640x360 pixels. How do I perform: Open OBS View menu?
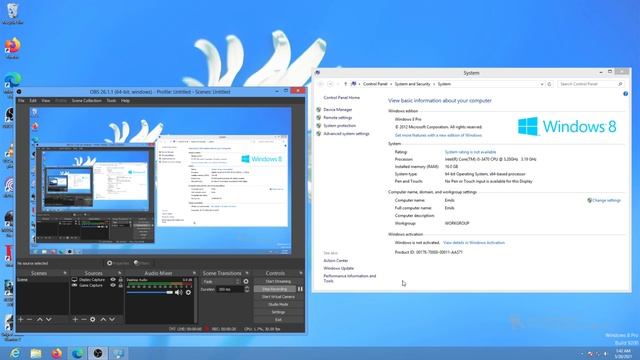46,100
